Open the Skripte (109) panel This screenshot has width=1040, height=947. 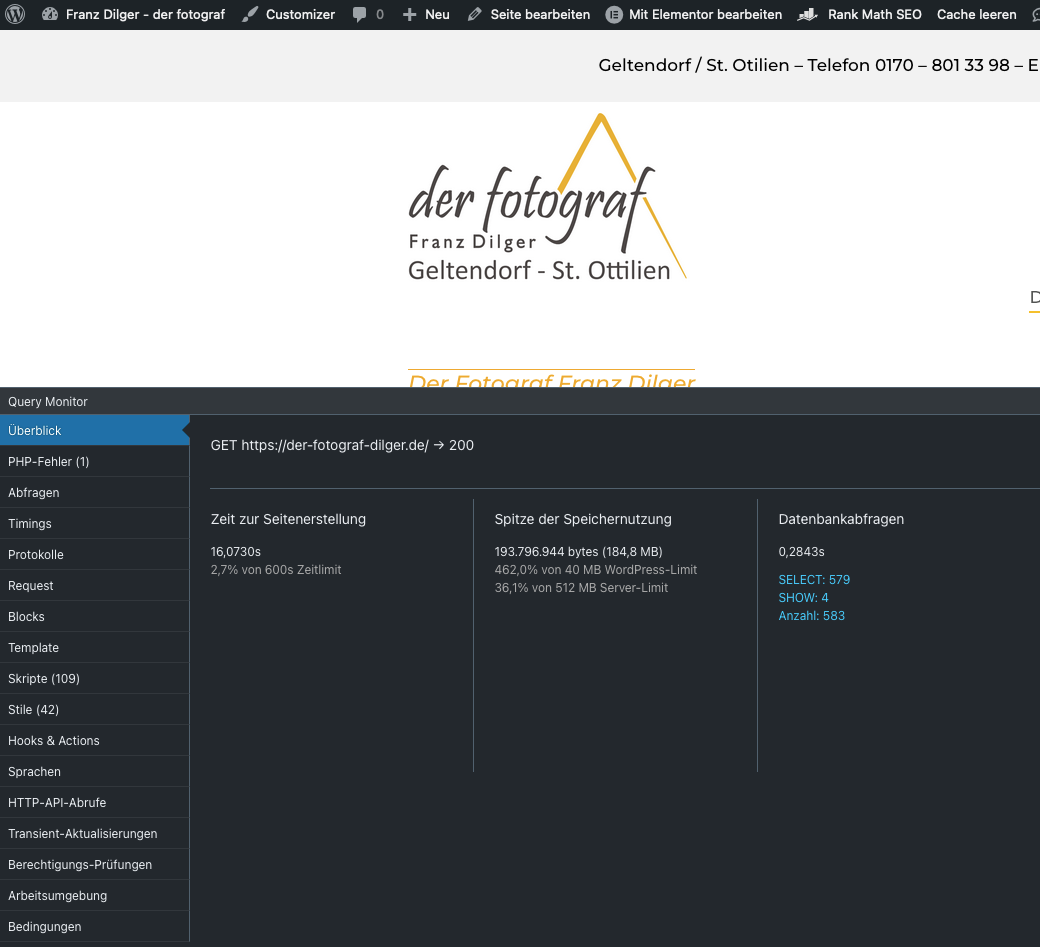[94, 678]
